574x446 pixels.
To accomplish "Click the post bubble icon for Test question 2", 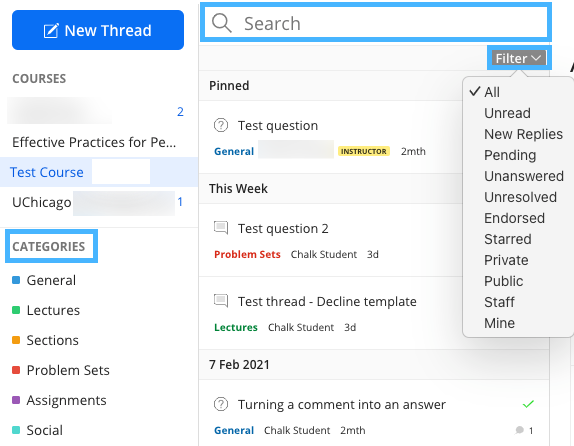I will pyautogui.click(x=221, y=228).
